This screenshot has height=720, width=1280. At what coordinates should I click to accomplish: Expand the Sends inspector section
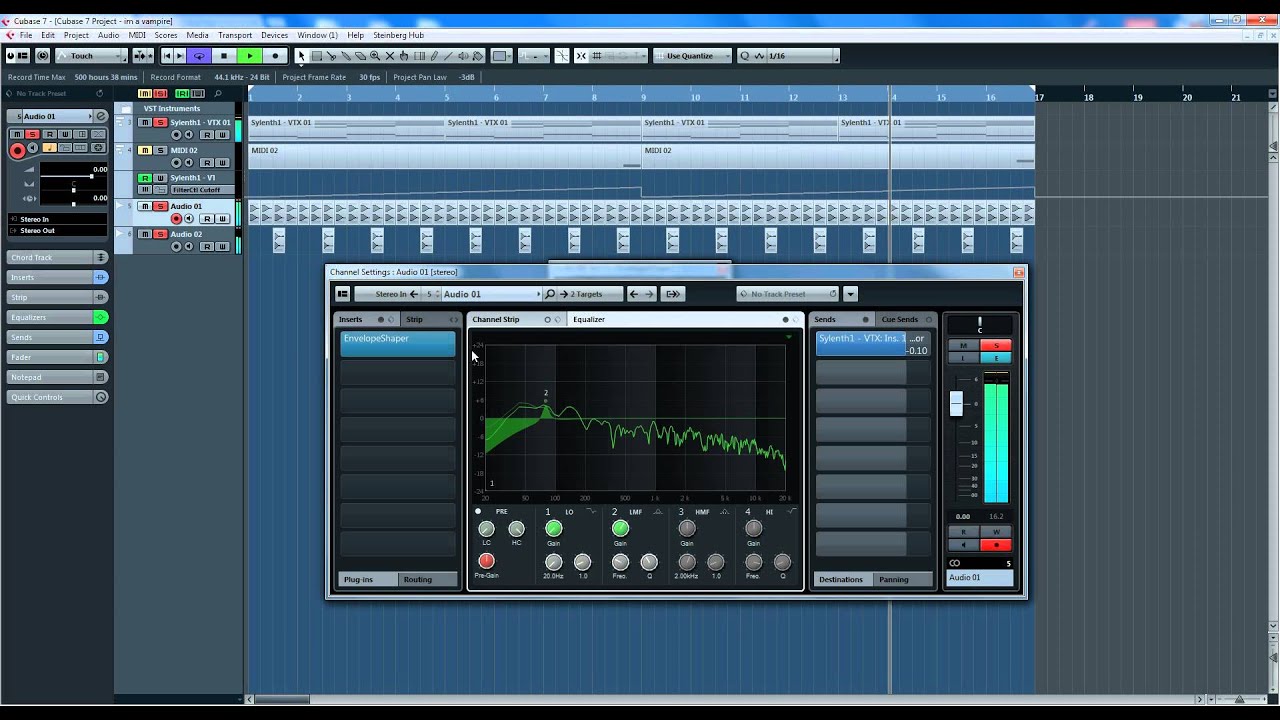(58, 337)
